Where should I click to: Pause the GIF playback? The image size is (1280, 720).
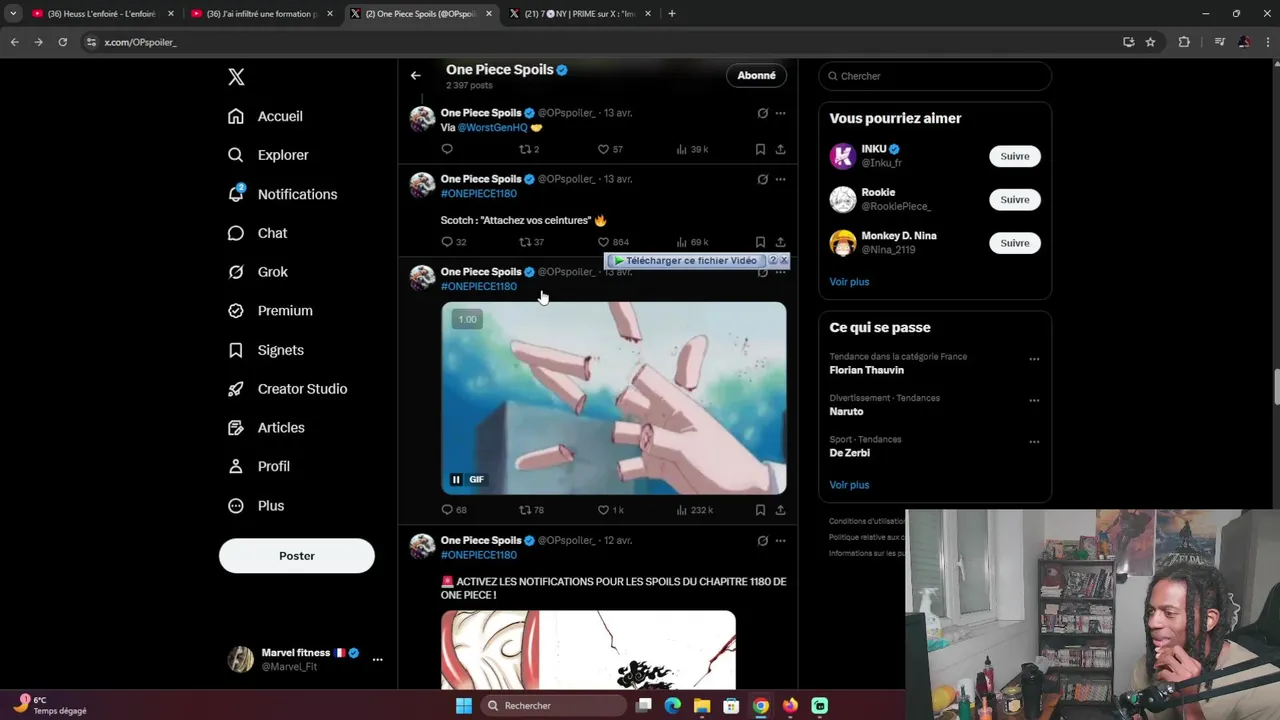click(456, 480)
